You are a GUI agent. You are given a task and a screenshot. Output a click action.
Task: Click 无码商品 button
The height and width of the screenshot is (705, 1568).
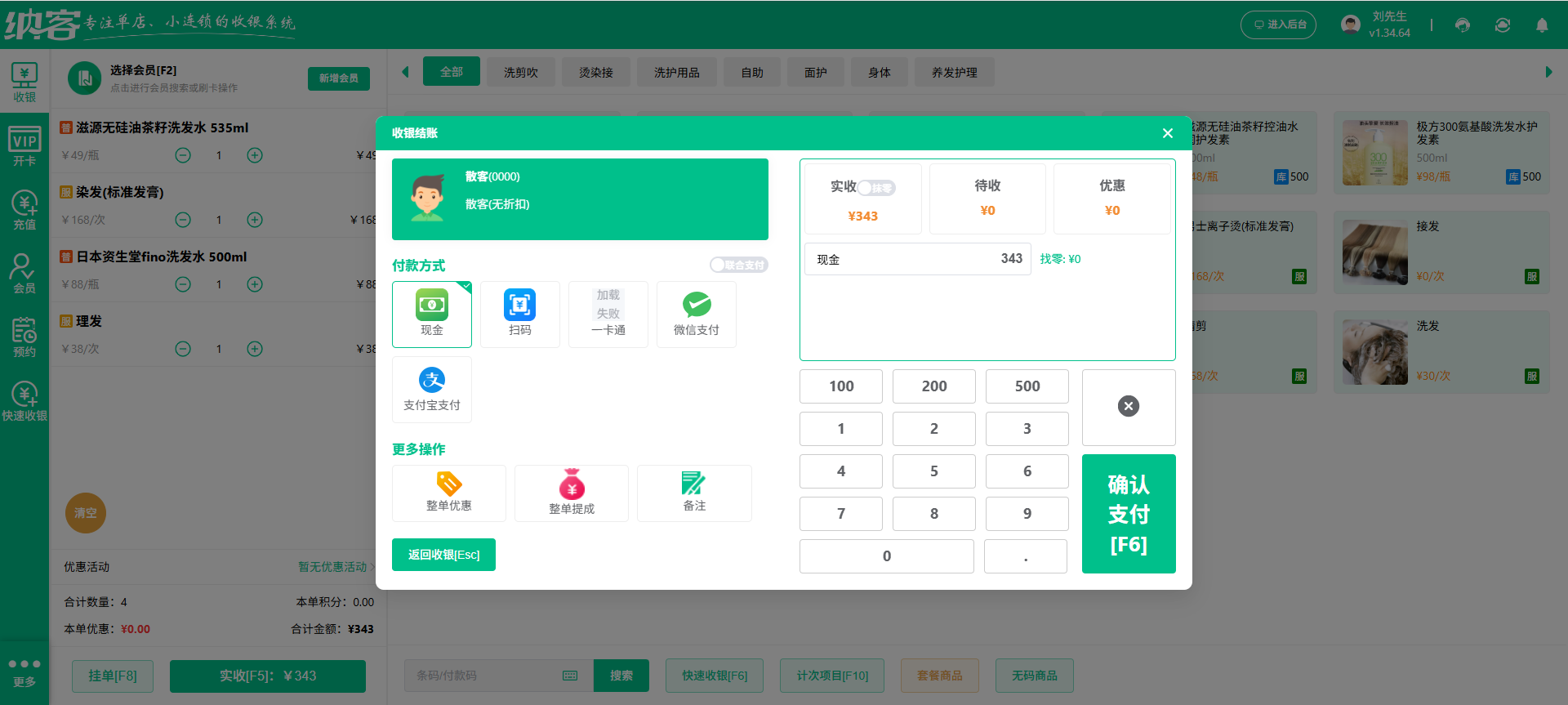(1035, 676)
